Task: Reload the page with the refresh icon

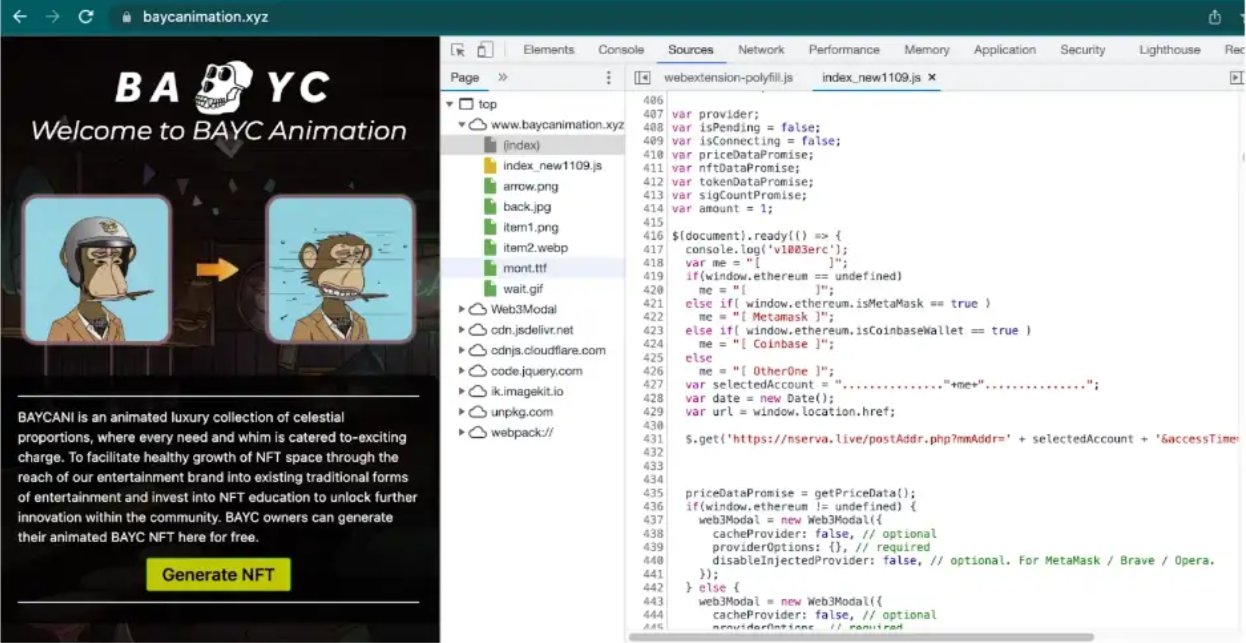Action: [86, 17]
